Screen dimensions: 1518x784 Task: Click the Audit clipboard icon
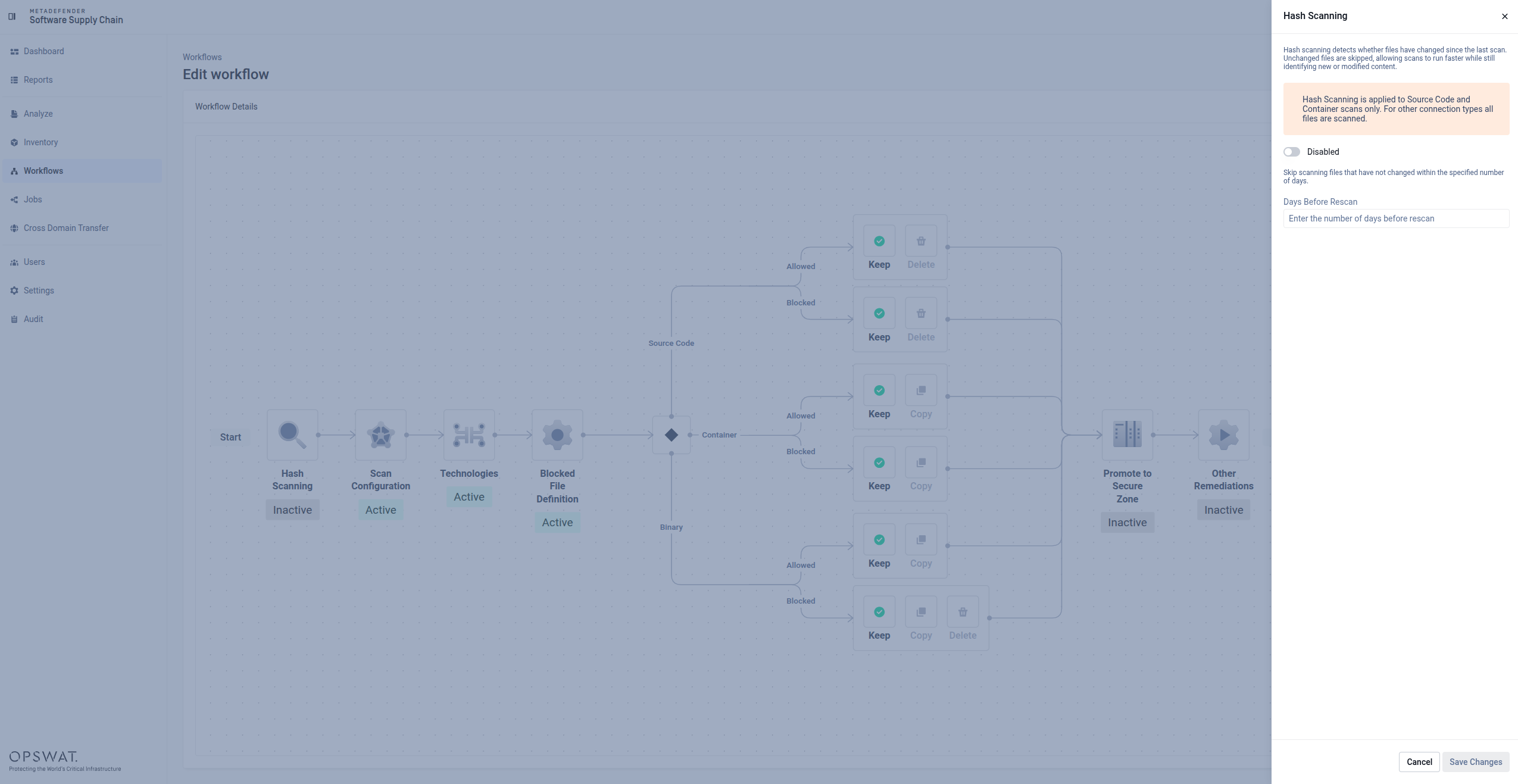point(14,320)
